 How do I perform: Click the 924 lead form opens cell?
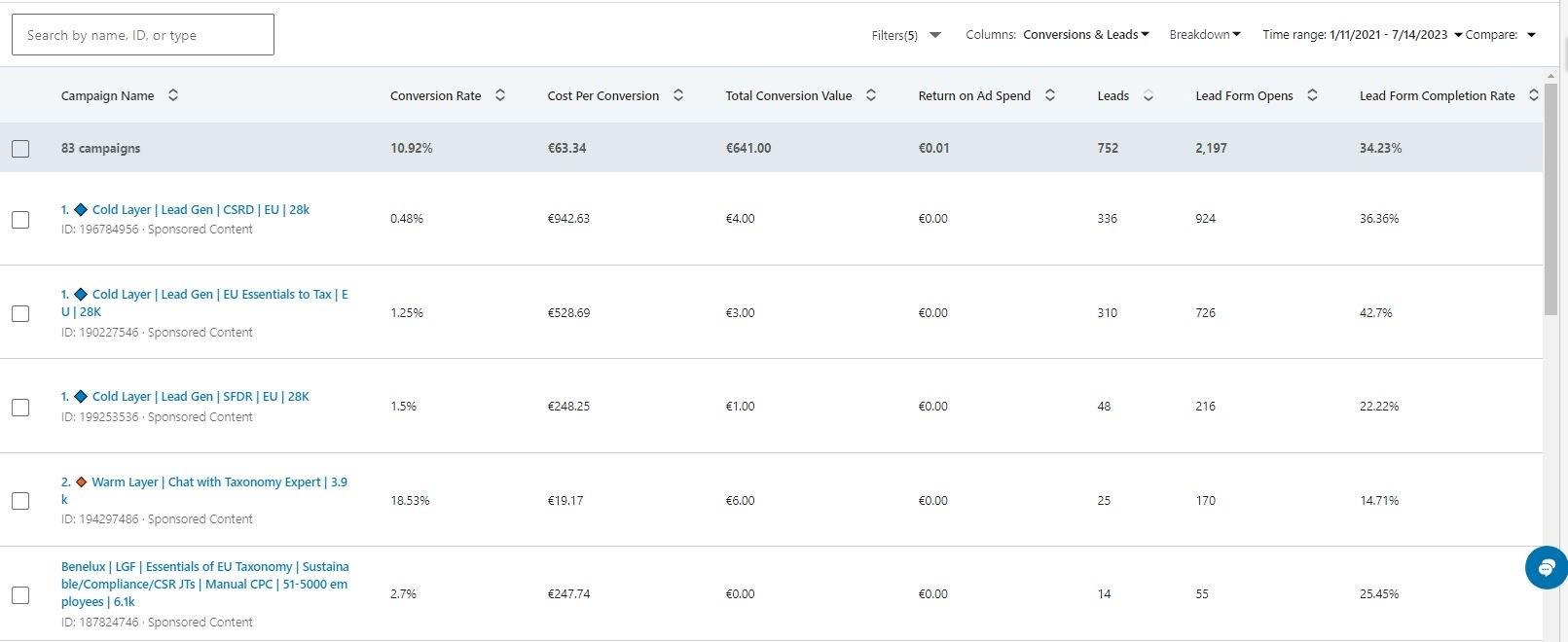click(1205, 219)
